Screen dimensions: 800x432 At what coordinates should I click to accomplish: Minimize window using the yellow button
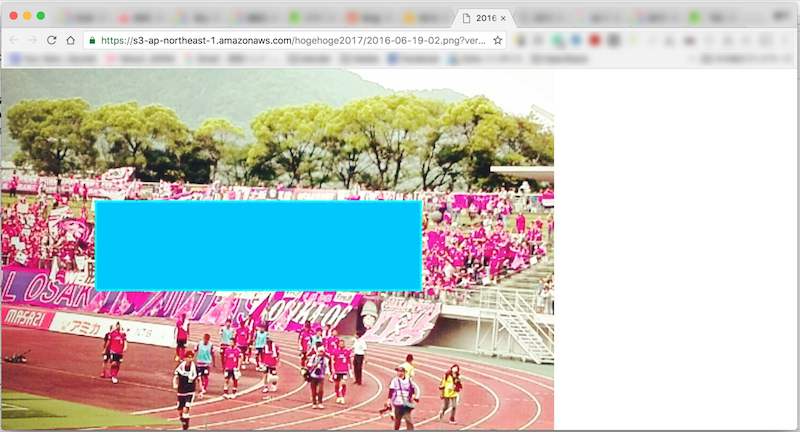(x=27, y=16)
